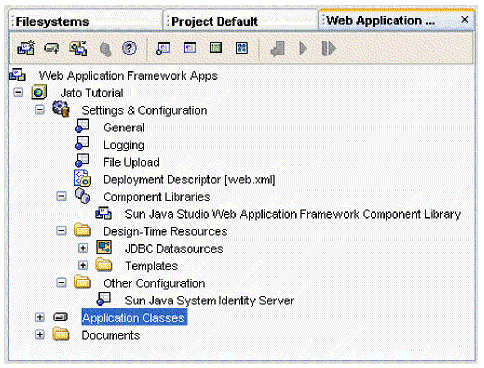The width and height of the screenshot is (484, 368).
Task: Switch to the Filesystems tab
Action: point(85,21)
